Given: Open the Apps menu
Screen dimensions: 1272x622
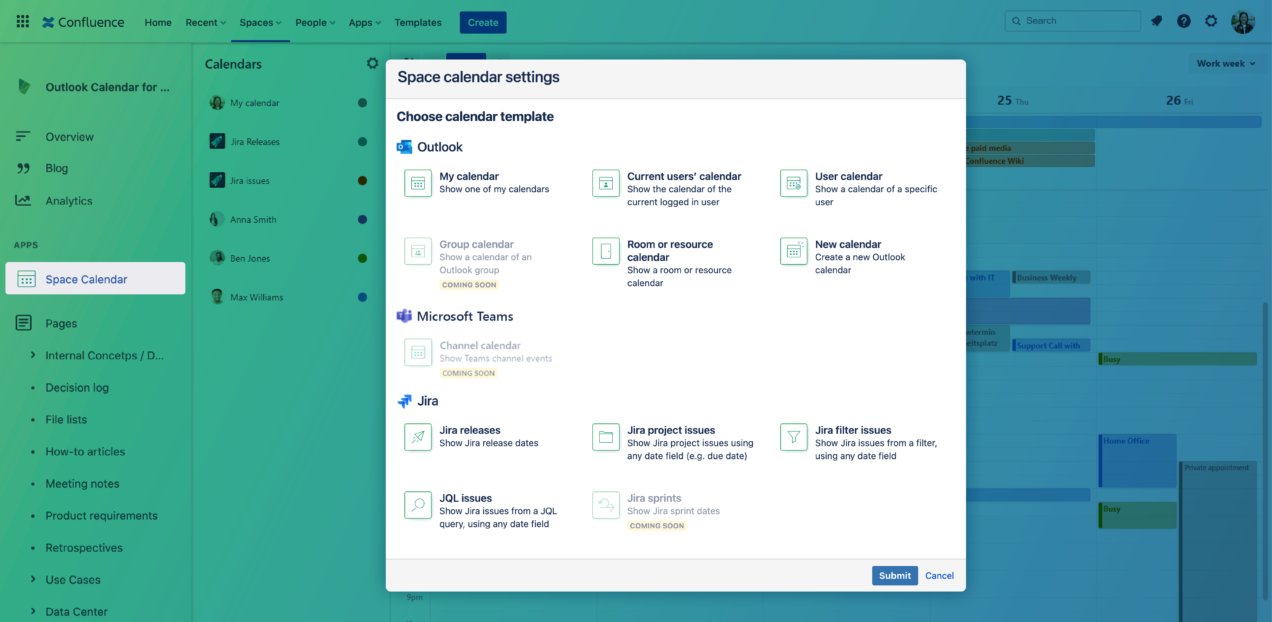Looking at the screenshot, I should click(x=364, y=22).
